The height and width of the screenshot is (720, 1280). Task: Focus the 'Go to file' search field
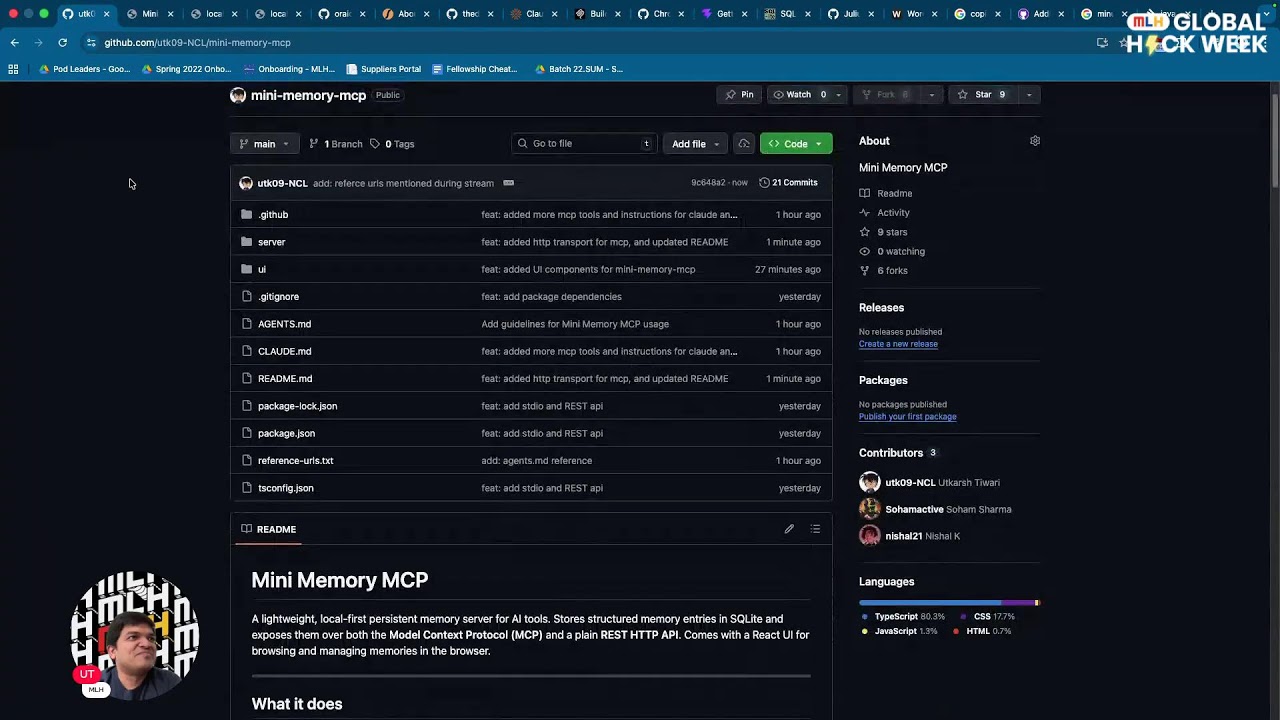tap(585, 144)
